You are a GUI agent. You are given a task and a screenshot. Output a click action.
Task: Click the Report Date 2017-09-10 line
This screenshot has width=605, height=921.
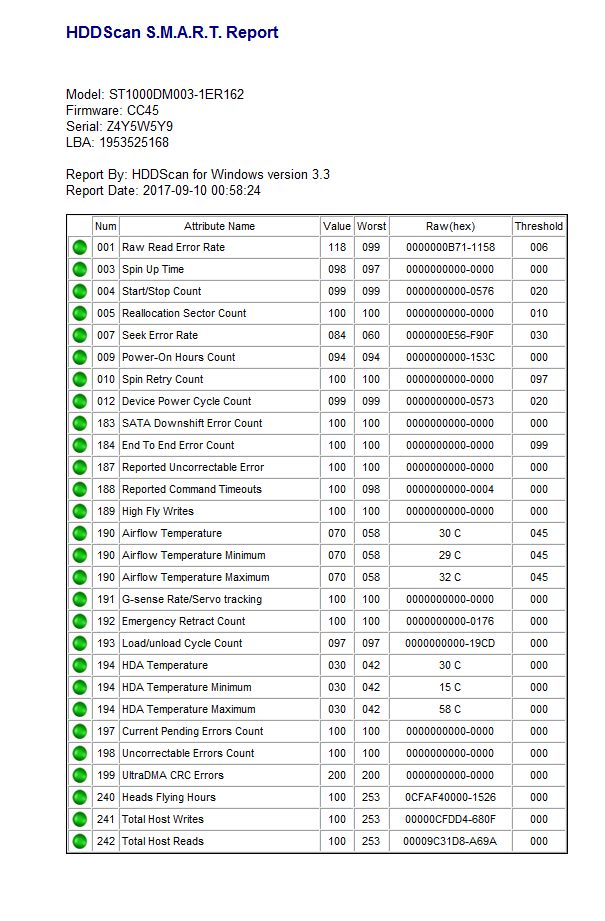pyautogui.click(x=163, y=190)
